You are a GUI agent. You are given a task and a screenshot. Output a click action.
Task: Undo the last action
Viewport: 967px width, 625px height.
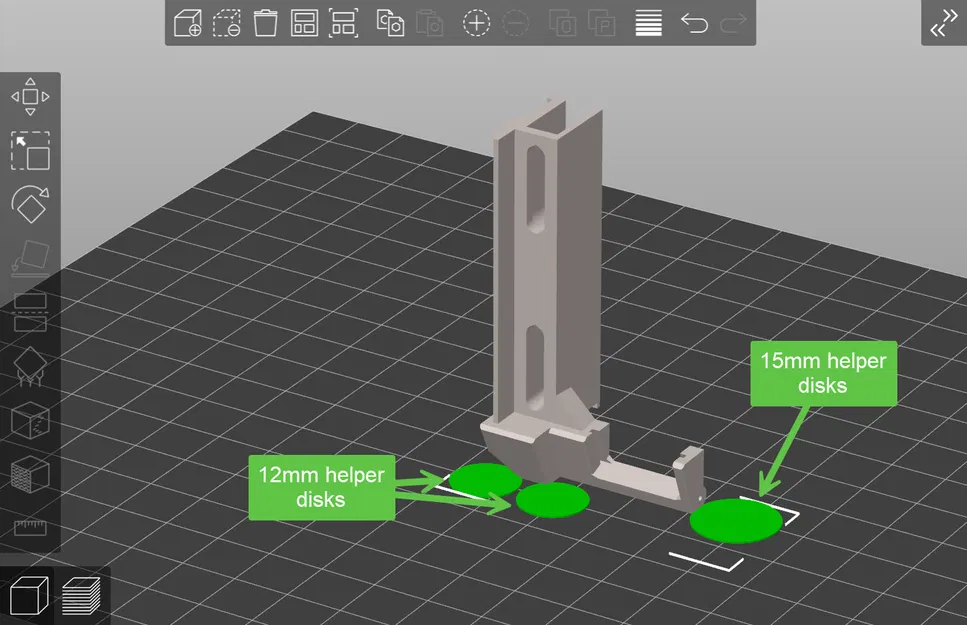(694, 23)
